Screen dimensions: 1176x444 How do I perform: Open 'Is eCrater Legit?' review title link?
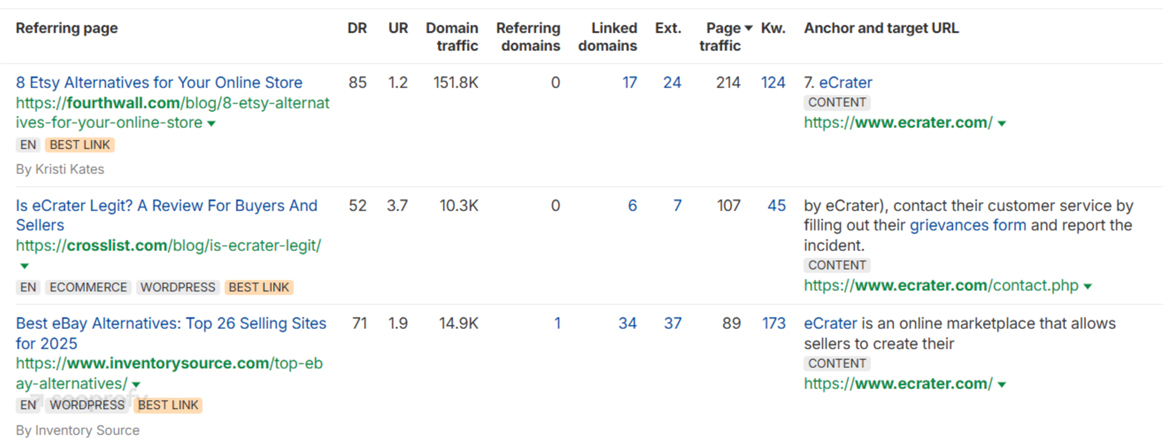[166, 215]
